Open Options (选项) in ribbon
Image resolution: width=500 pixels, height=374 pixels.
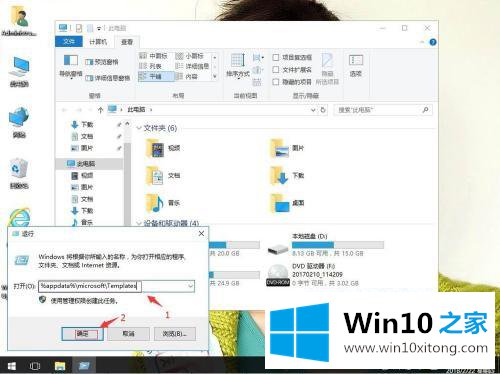click(356, 66)
